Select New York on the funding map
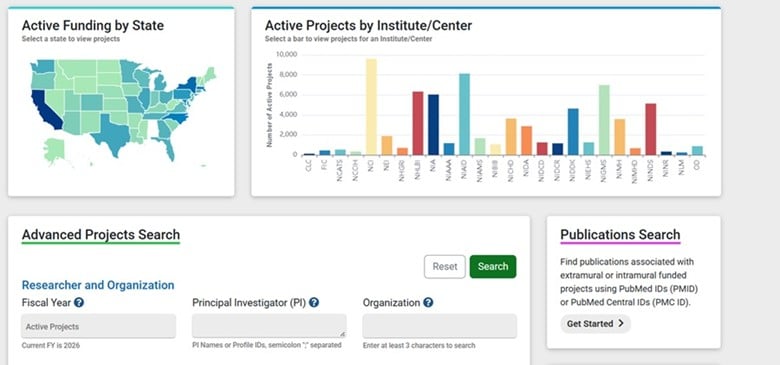This screenshot has width=780, height=365. click(191, 86)
